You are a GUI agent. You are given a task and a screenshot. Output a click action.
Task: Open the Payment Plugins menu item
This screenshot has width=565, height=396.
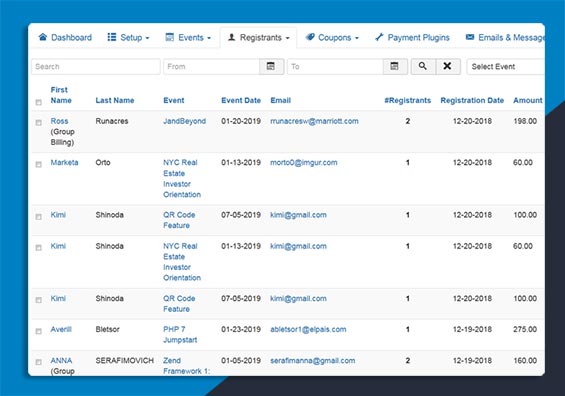pyautogui.click(x=412, y=37)
